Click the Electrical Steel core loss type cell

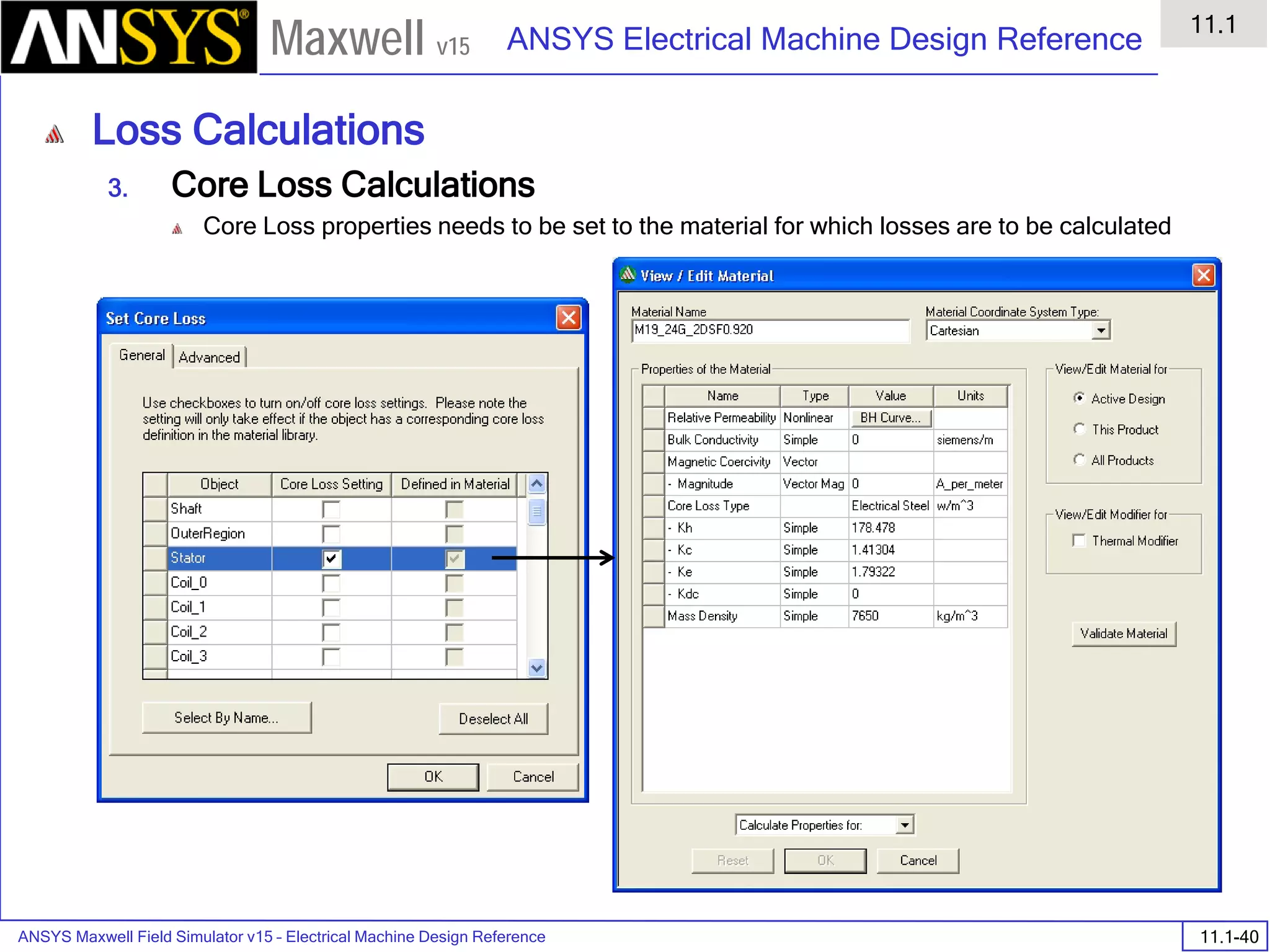point(890,506)
